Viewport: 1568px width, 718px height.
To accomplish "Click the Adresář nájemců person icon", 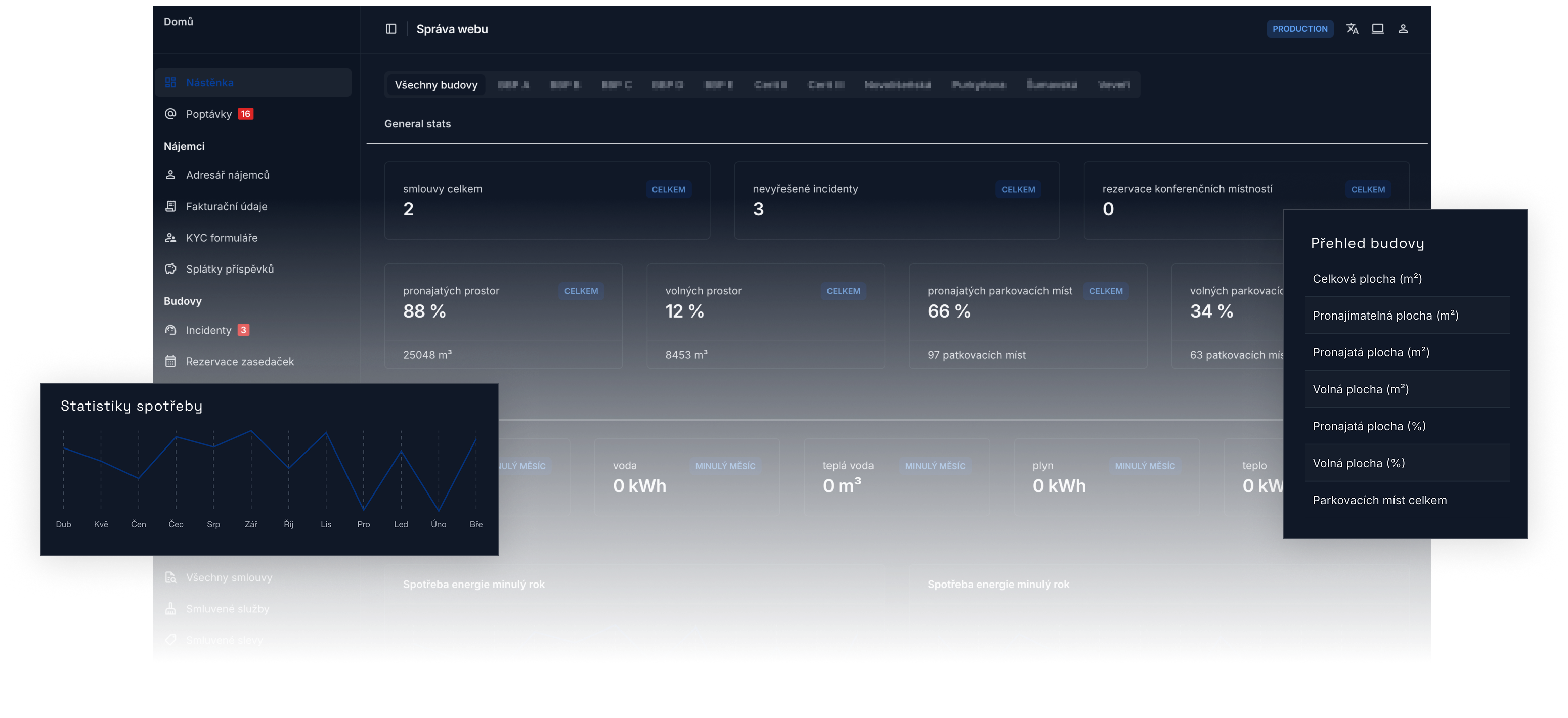I will click(170, 174).
